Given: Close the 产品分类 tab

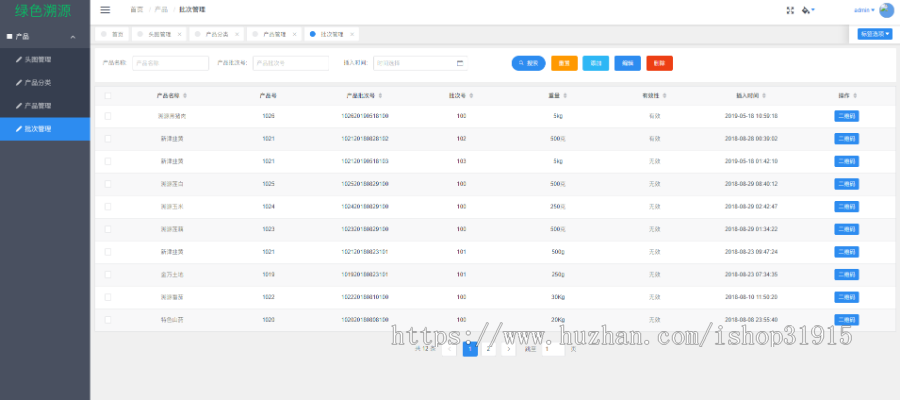Looking at the screenshot, I should tap(237, 34).
